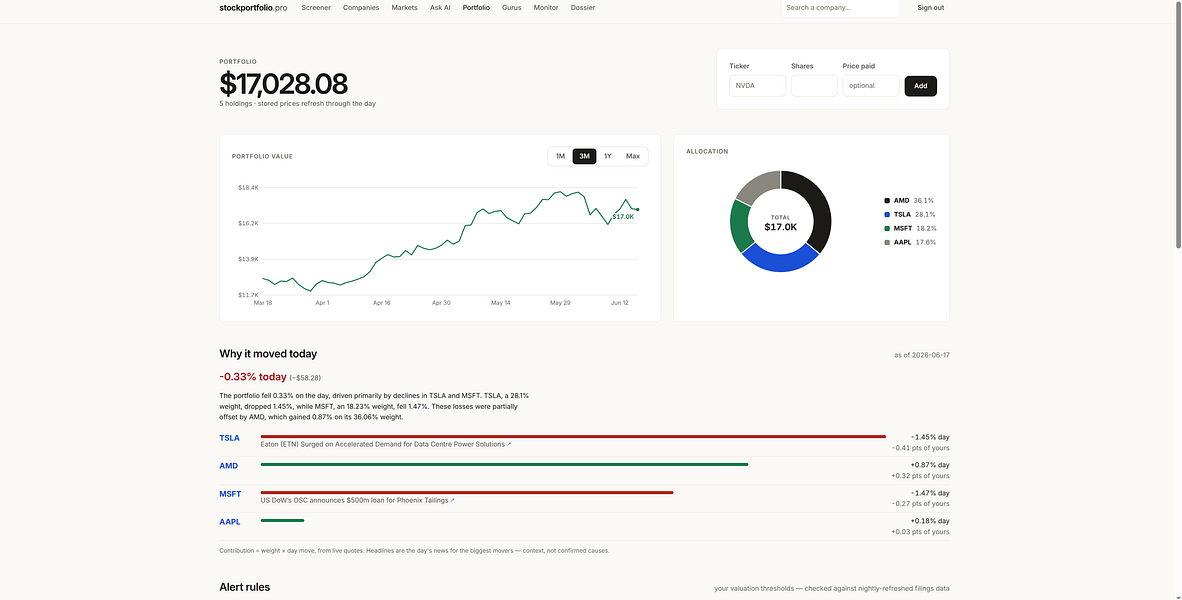Viewport: 1182px width, 600px height.
Task: Go to the Companies page
Action: pyautogui.click(x=361, y=8)
